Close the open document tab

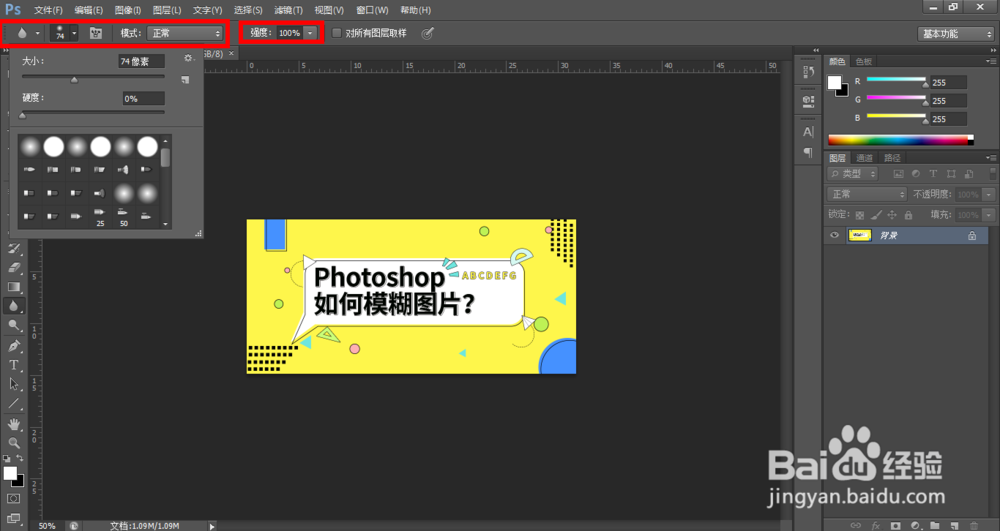coord(232,54)
